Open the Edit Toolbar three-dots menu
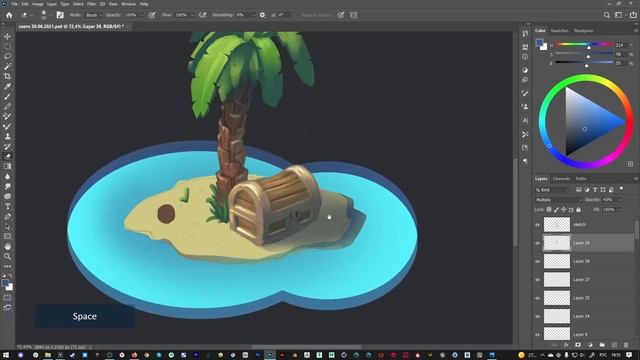 click(x=7, y=266)
